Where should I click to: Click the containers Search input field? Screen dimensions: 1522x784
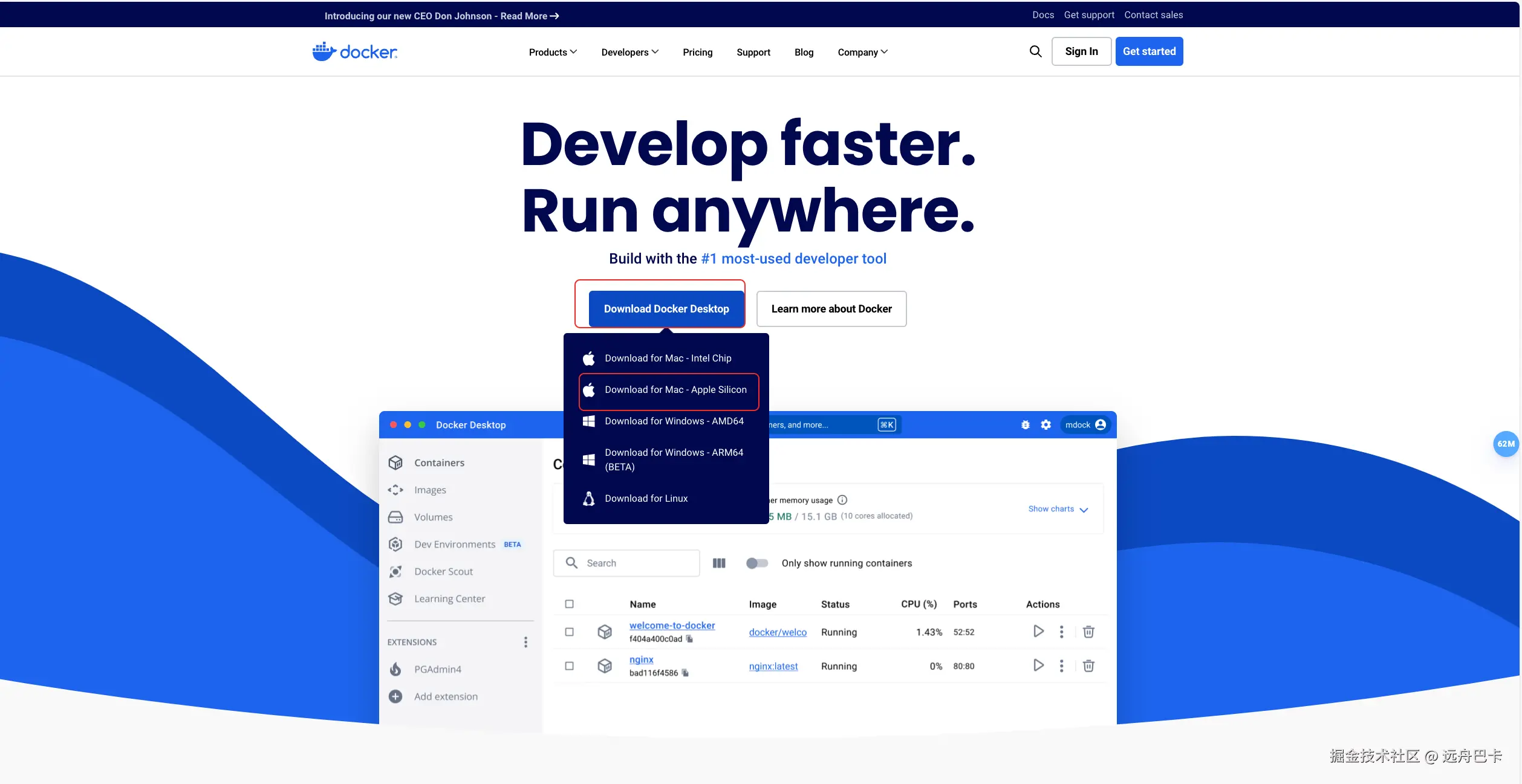(x=635, y=563)
